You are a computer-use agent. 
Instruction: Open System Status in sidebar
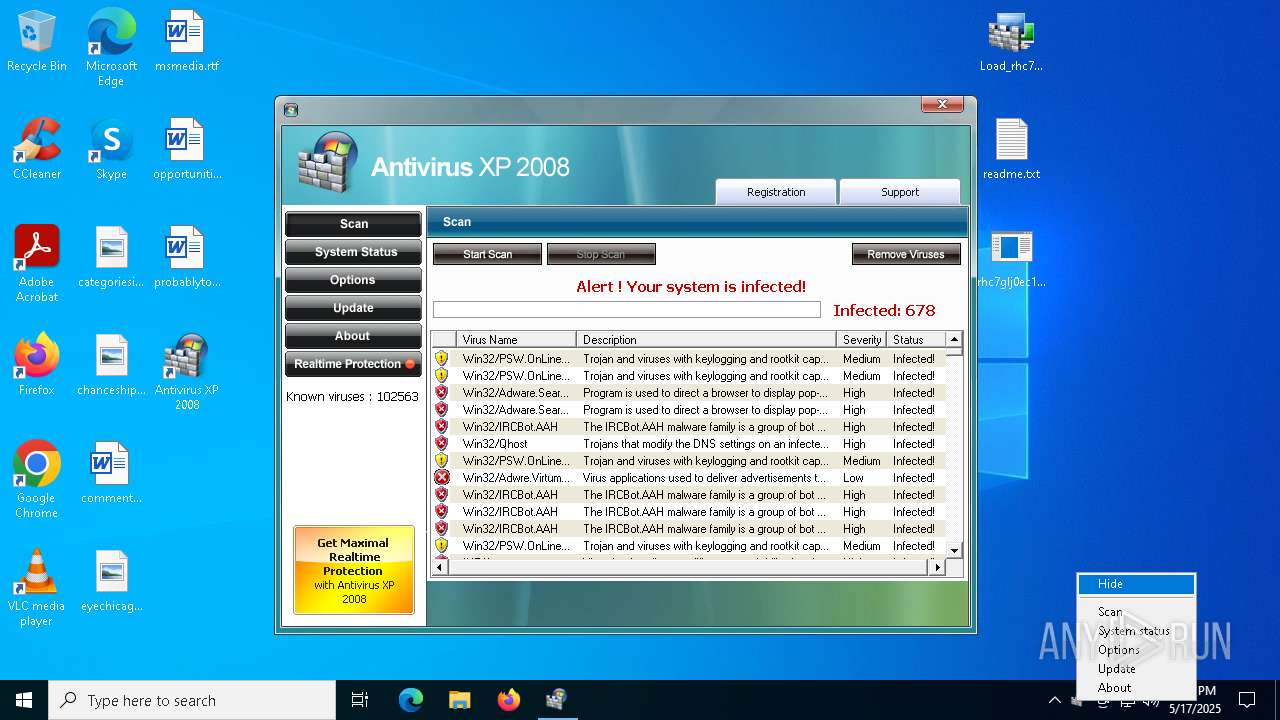coord(353,252)
